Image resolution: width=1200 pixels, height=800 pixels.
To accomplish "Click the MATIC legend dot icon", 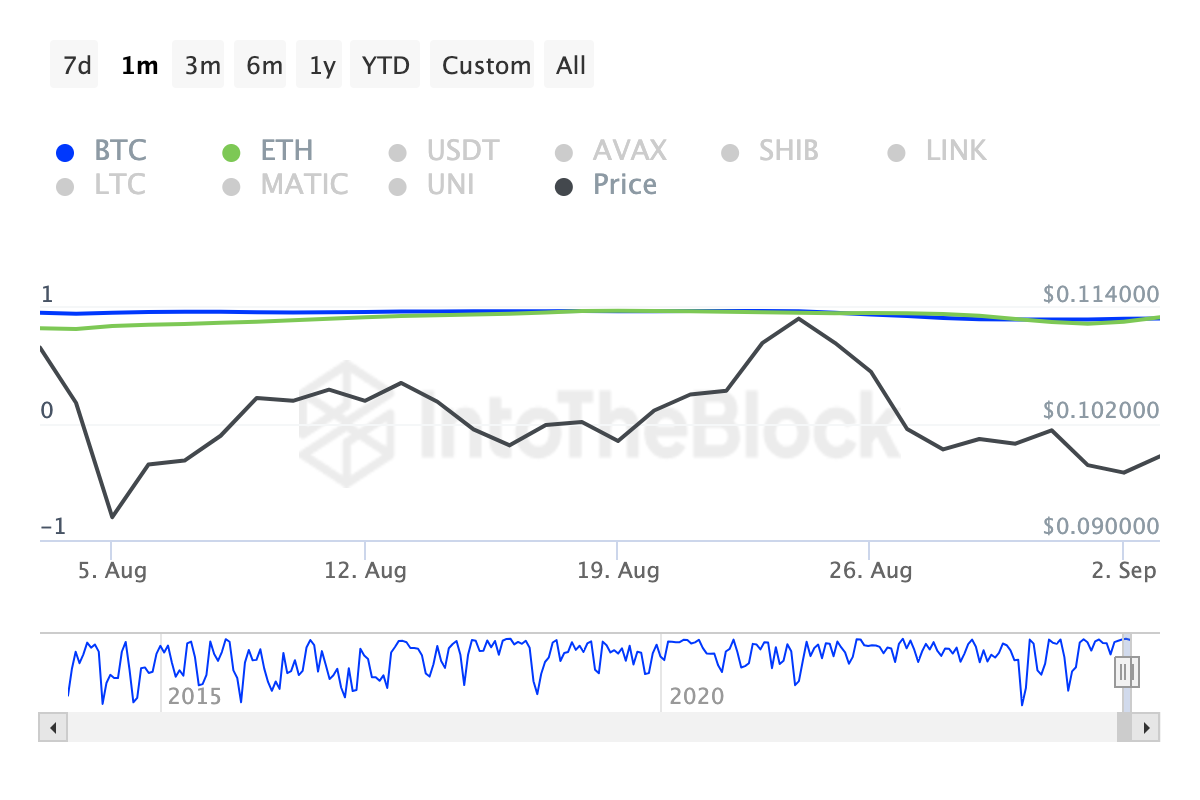I will point(231,185).
